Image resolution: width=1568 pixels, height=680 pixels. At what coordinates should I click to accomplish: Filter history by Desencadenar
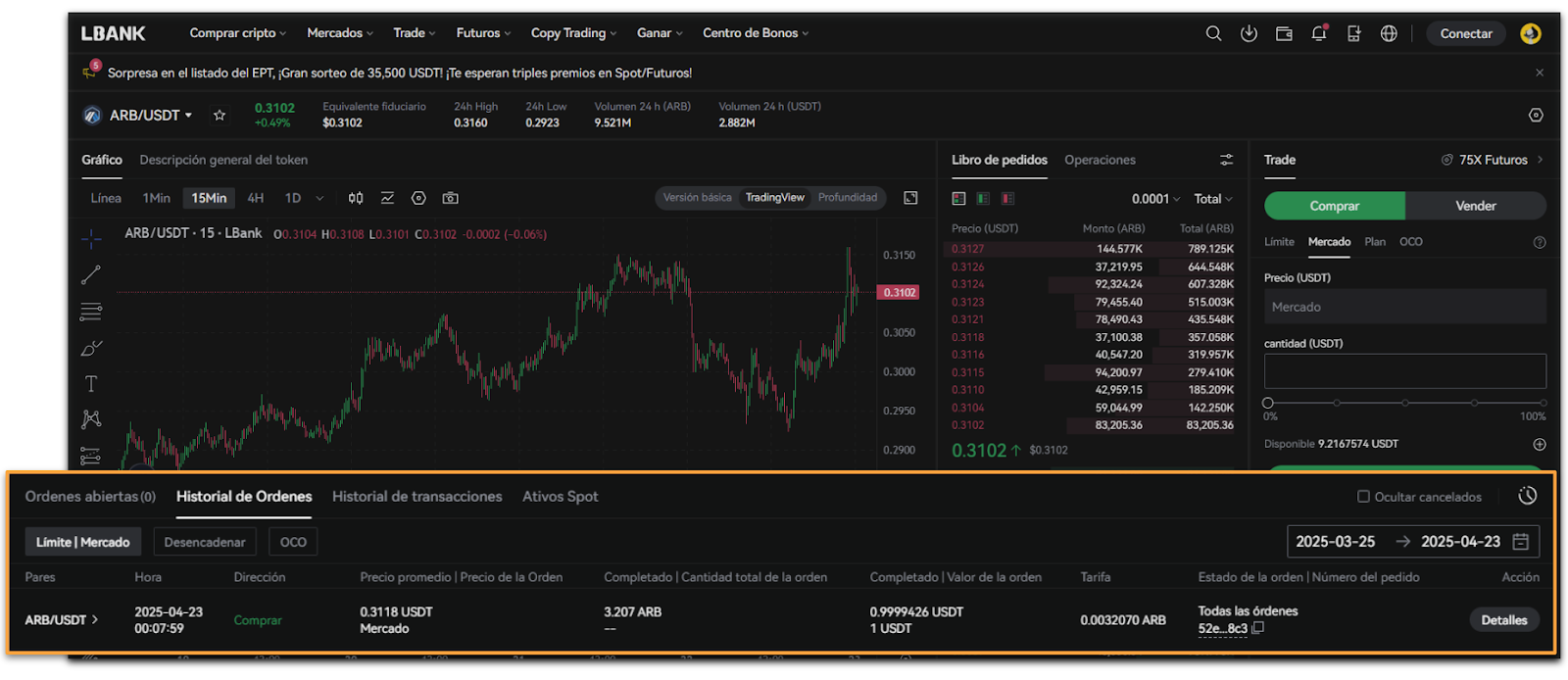tap(205, 542)
